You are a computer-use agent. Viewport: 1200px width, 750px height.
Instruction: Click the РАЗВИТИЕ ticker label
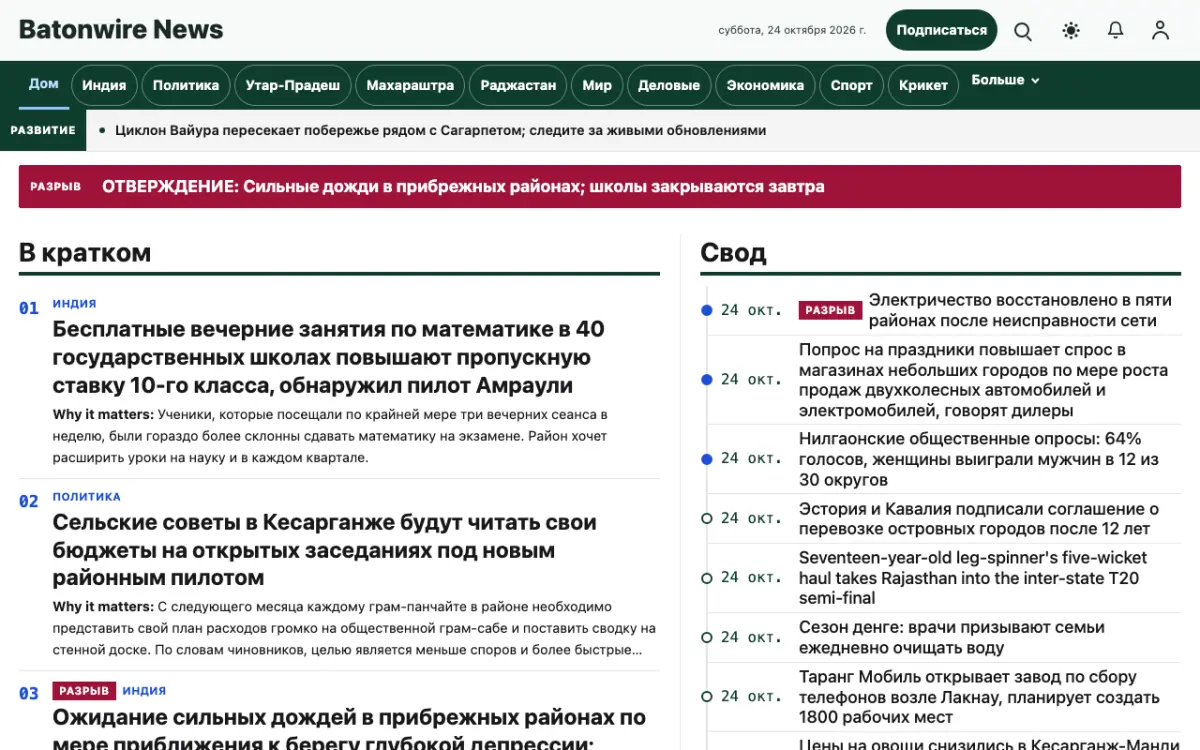point(43,130)
